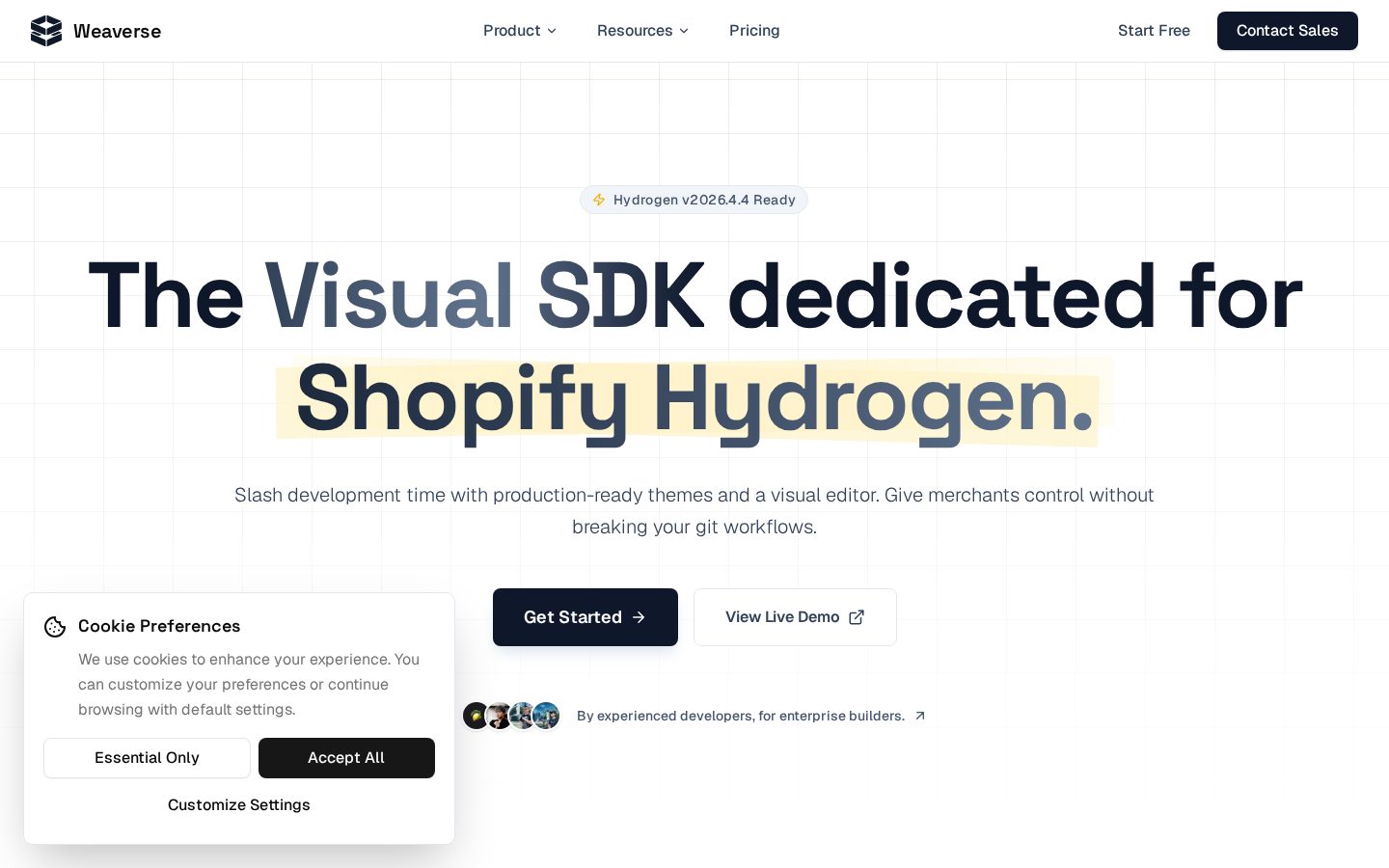This screenshot has height=868, width=1389.
Task: Open the Resources menu
Action: click(643, 31)
